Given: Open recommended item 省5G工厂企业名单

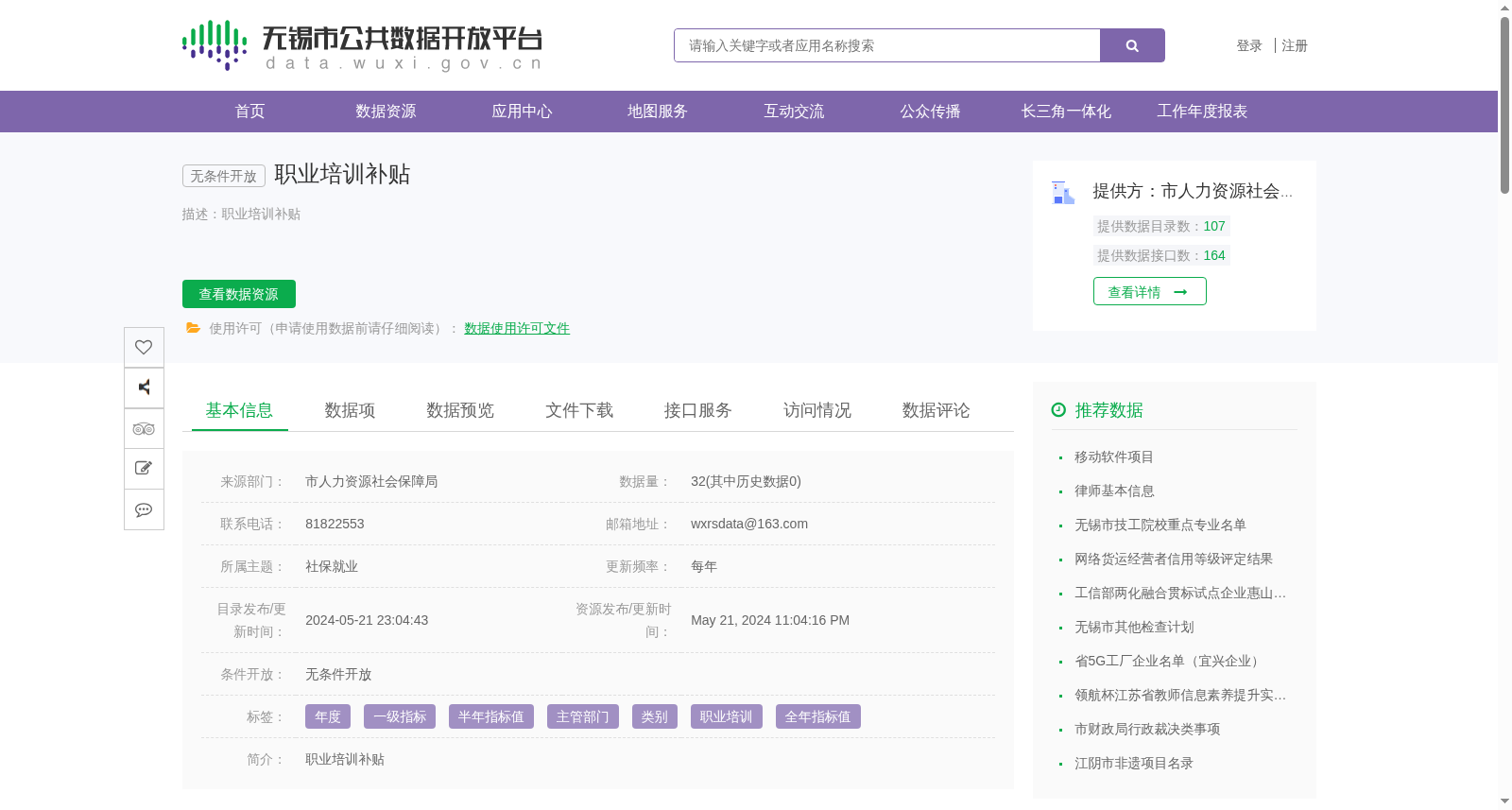Looking at the screenshot, I should click(x=1170, y=661).
